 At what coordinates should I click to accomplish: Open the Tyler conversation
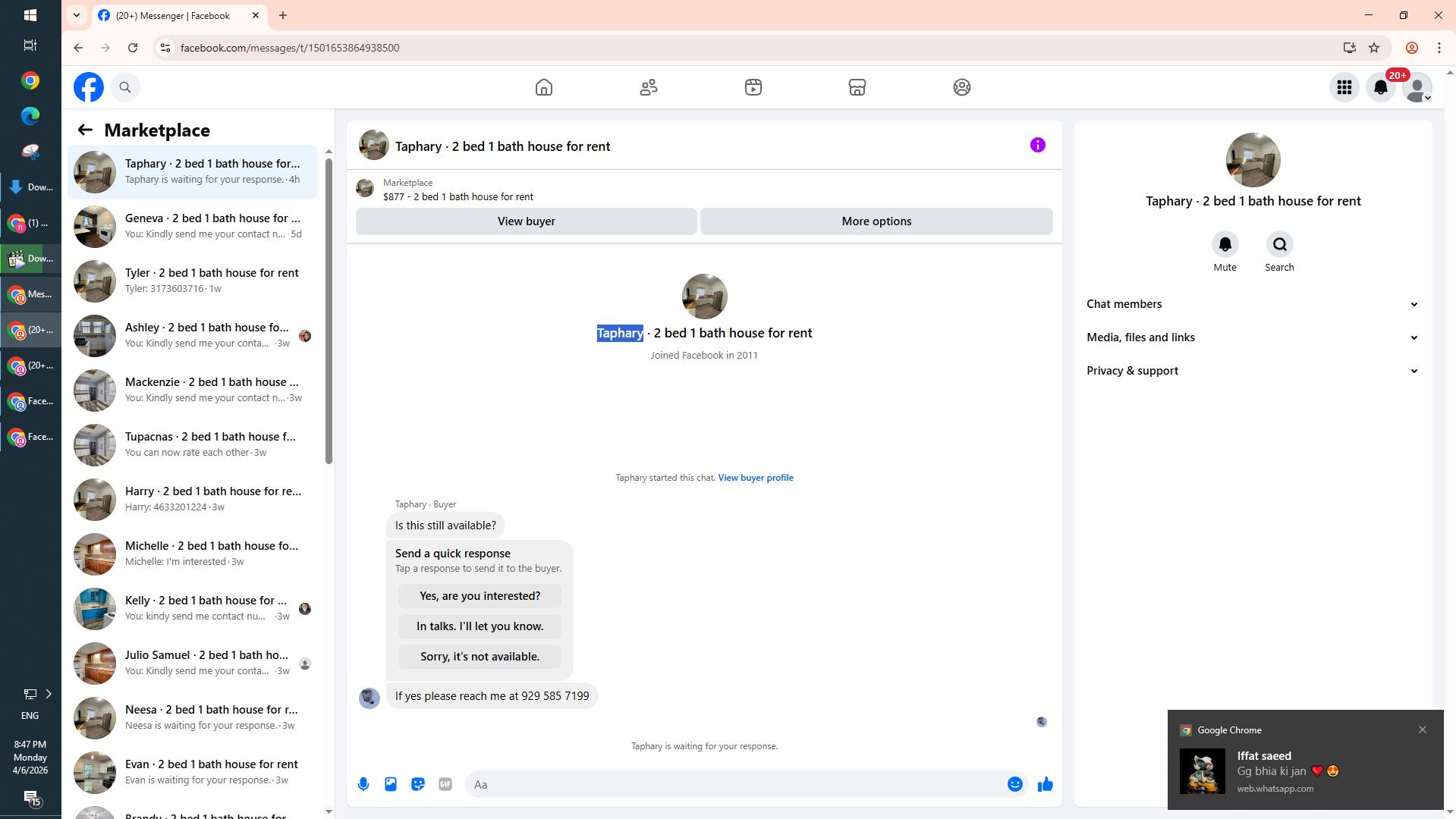point(193,281)
